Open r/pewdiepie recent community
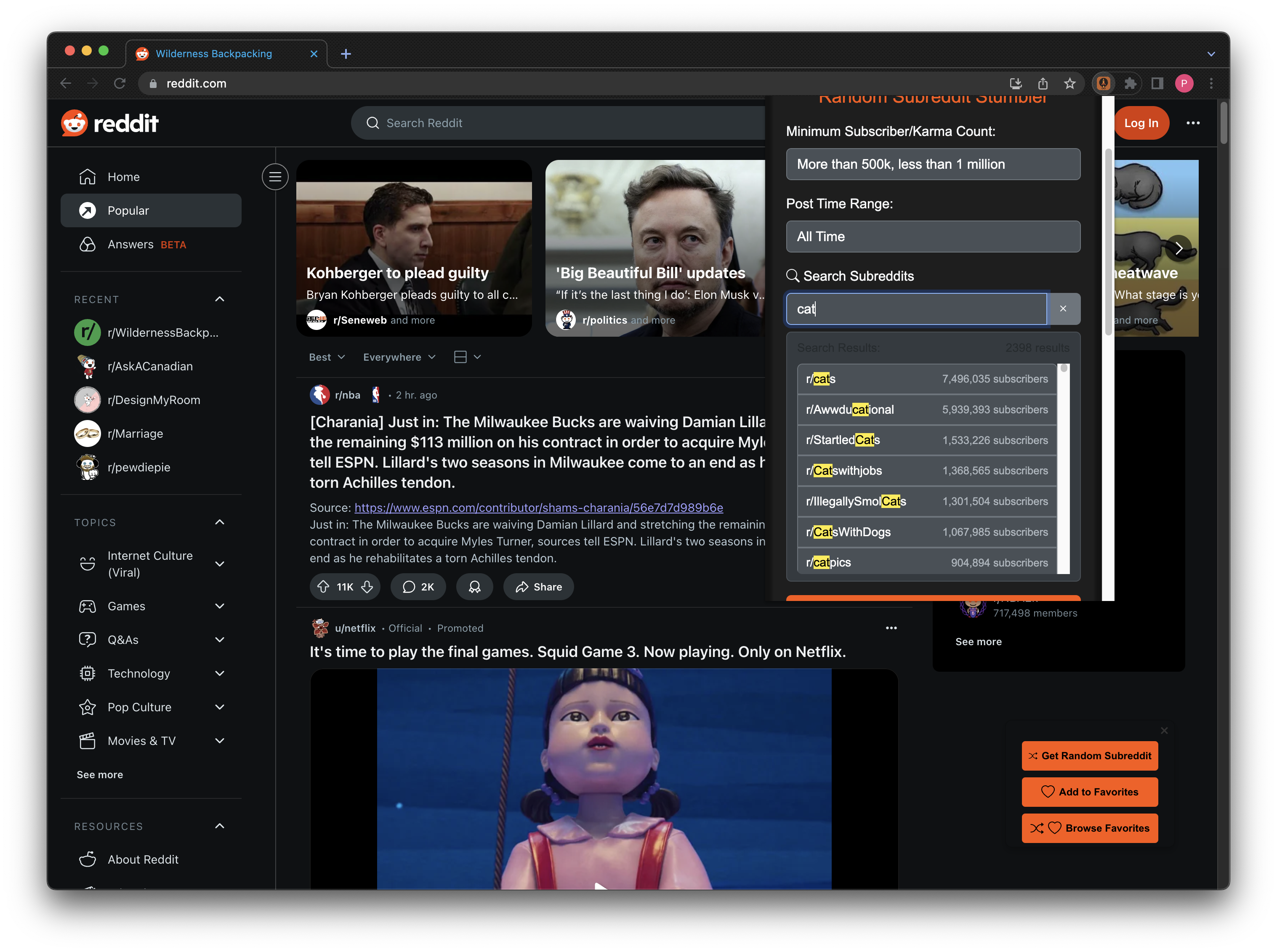 151,467
